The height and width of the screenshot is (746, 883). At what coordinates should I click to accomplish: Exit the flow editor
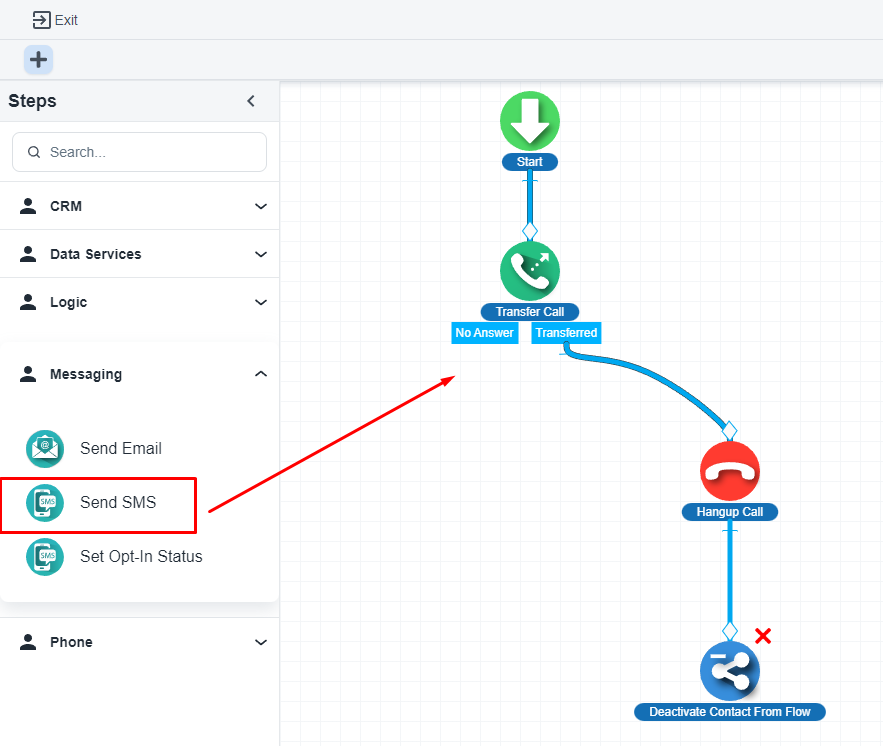[x=55, y=20]
